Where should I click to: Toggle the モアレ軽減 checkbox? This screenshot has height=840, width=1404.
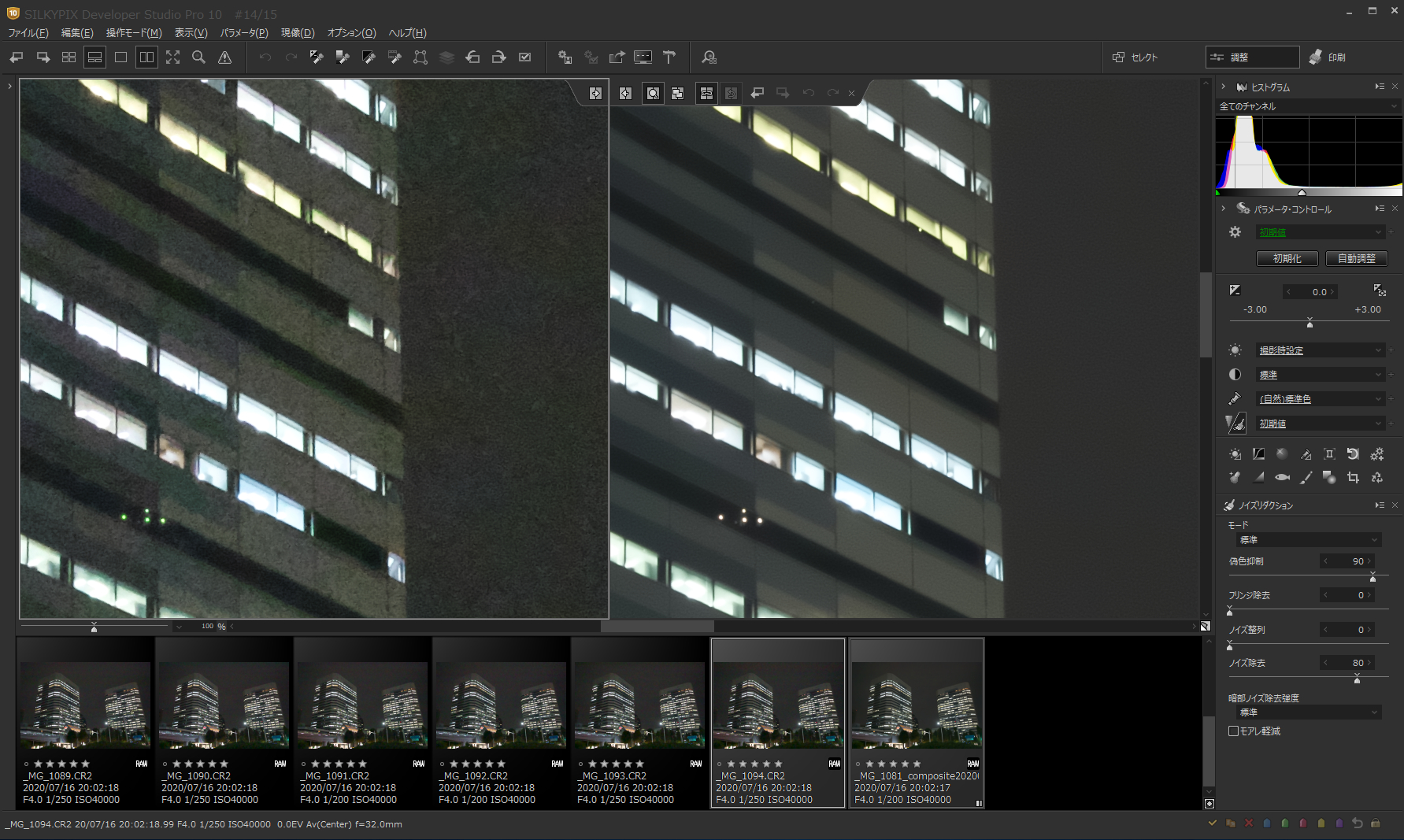[x=1233, y=731]
